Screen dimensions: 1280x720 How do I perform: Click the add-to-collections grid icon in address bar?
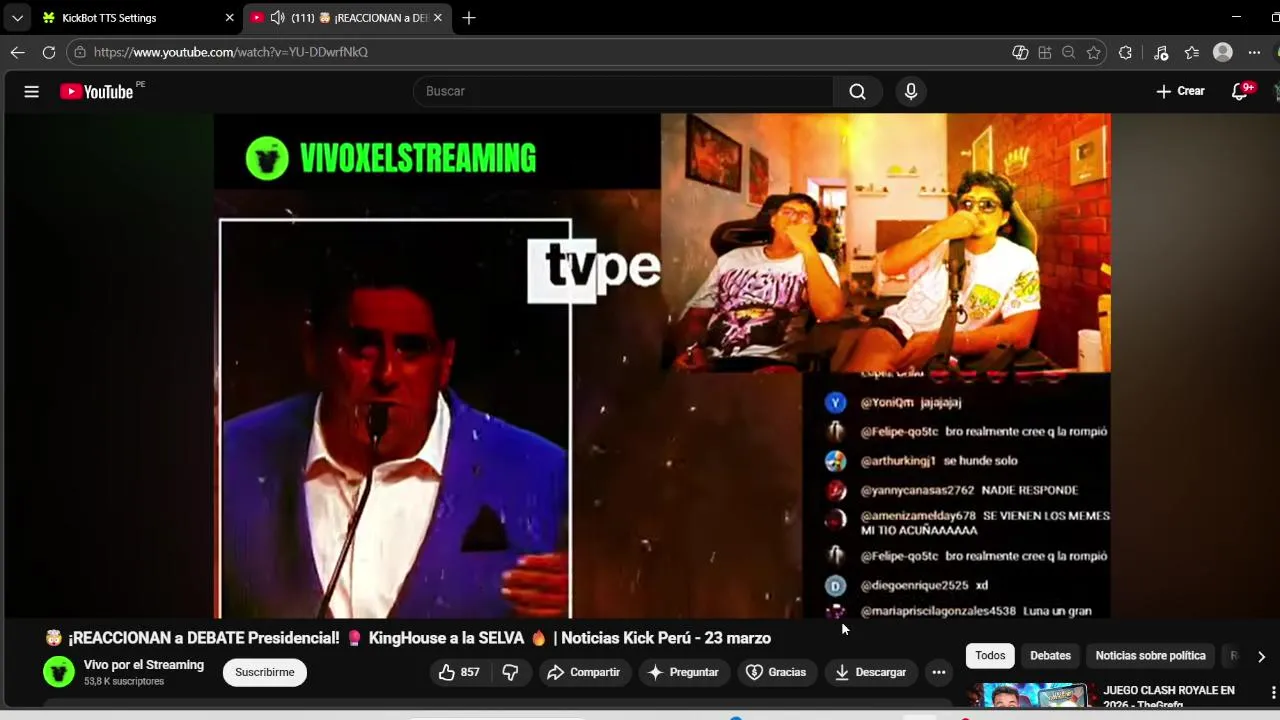point(1045,52)
